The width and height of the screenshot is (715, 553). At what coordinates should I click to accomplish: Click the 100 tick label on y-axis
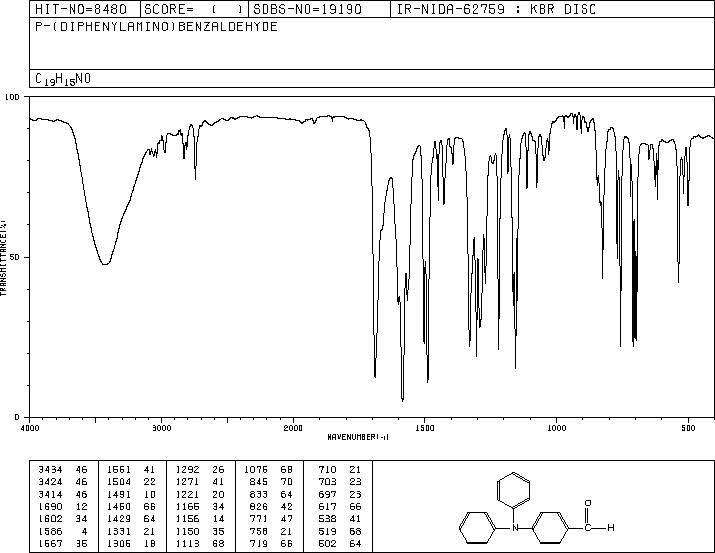[12, 97]
